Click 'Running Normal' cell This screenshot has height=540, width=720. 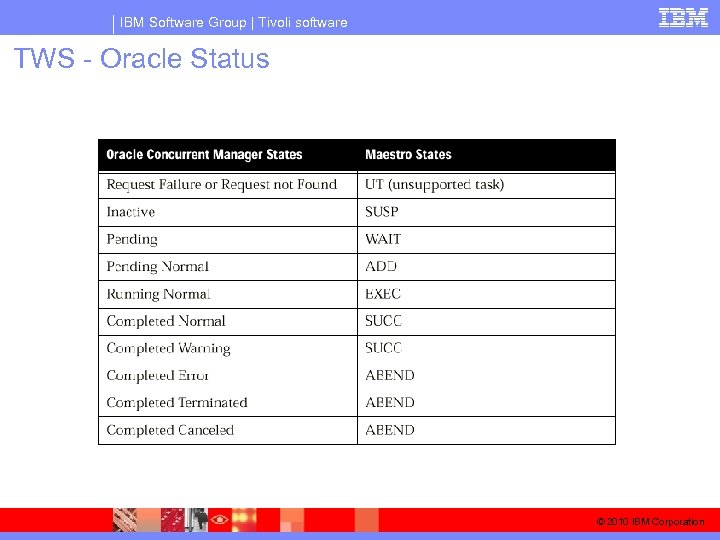click(228, 294)
